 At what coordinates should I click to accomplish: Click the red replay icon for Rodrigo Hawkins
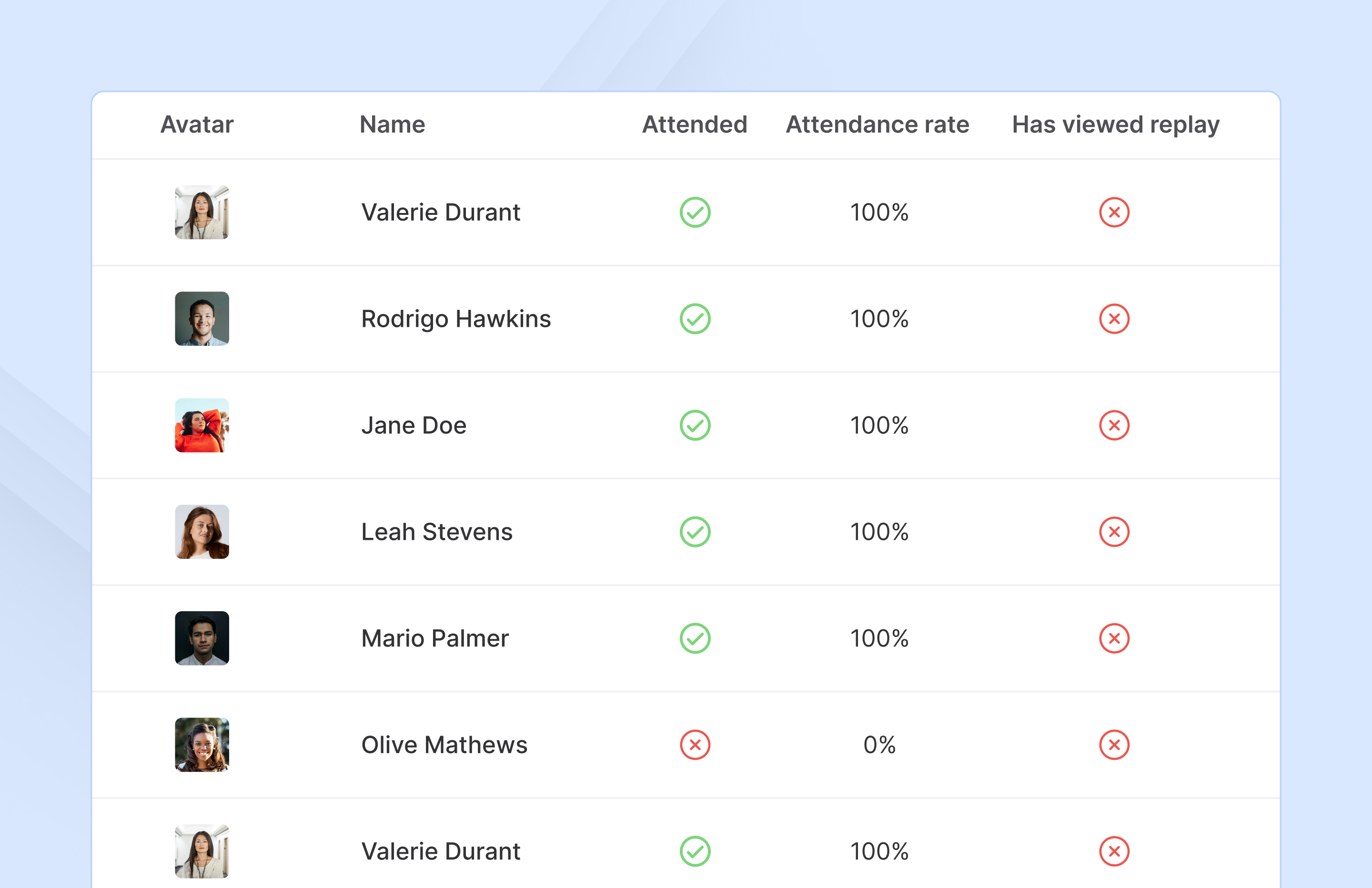[x=1114, y=318]
